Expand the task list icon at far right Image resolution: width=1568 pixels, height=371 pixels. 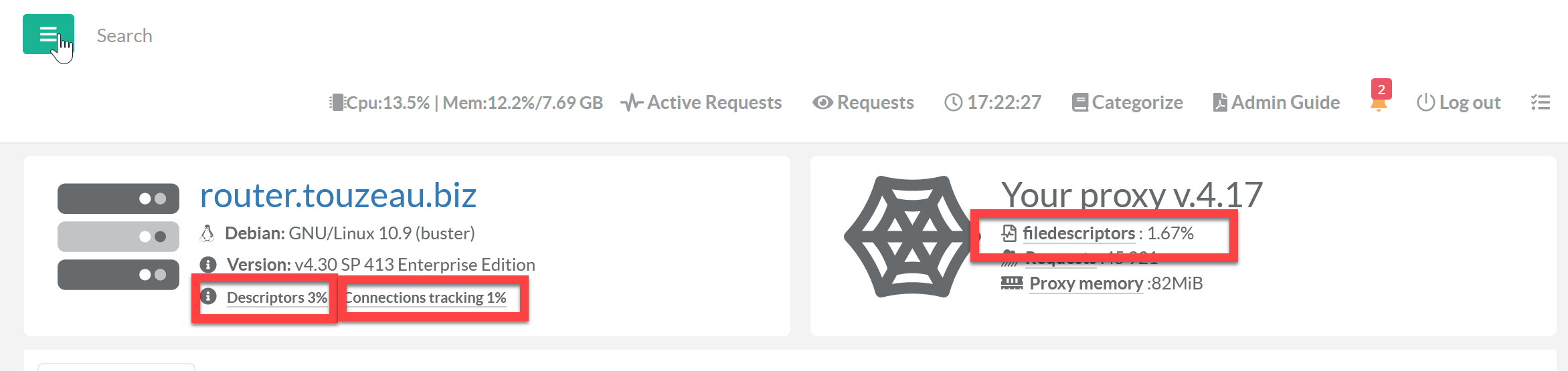tap(1540, 102)
